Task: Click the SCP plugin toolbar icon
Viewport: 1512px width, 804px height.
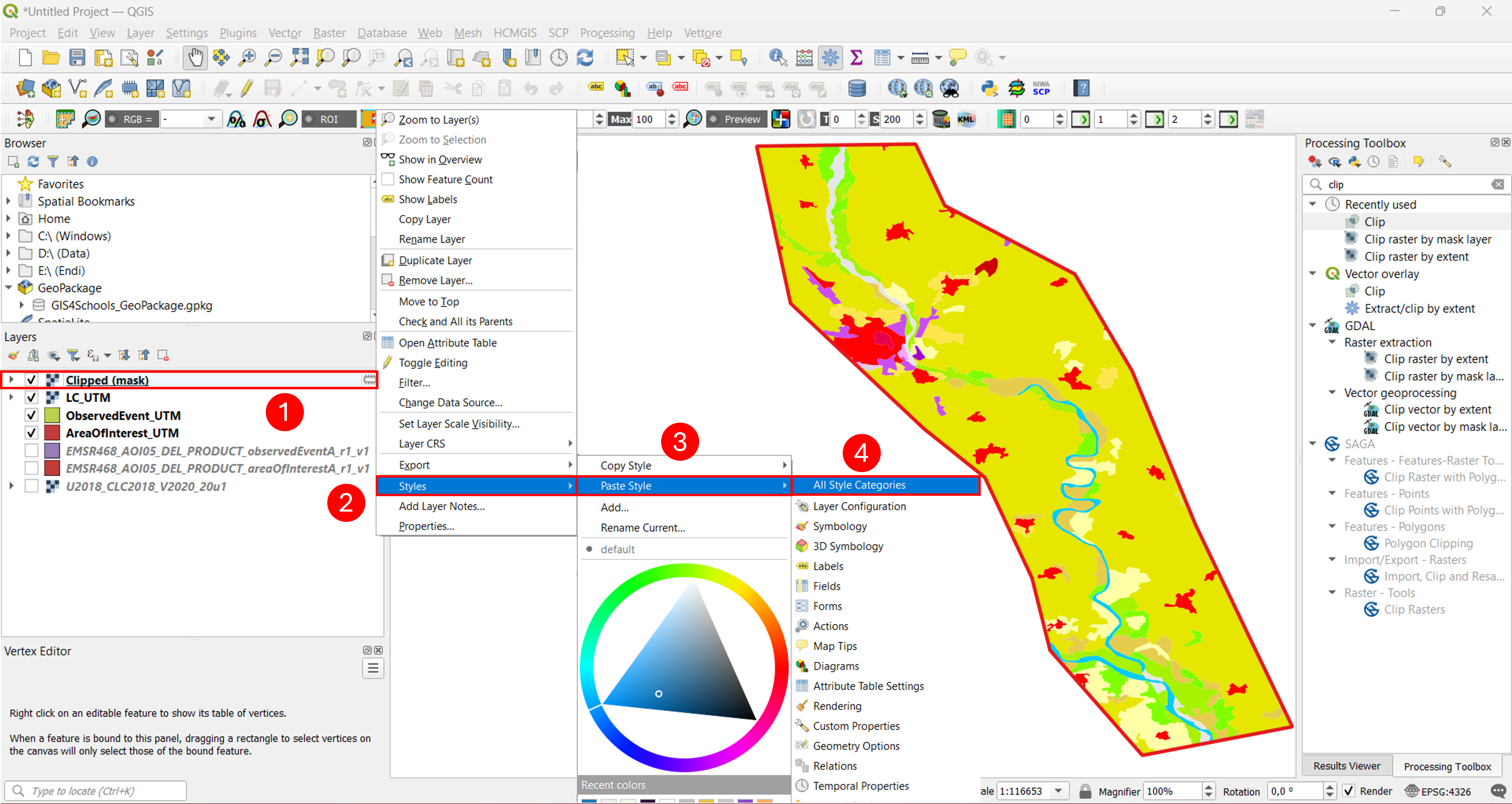Action: [1041, 89]
